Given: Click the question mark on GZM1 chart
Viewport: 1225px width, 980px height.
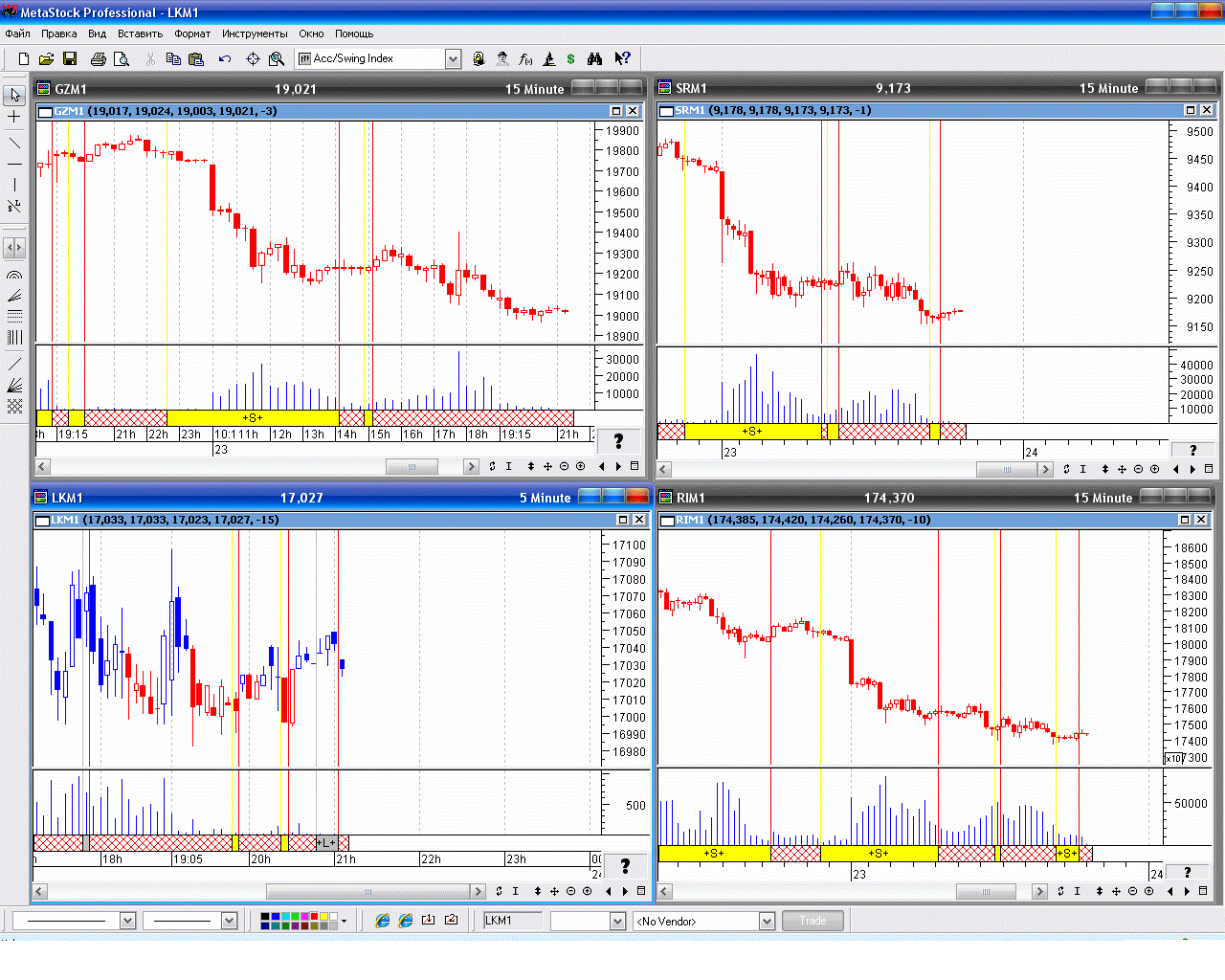Looking at the screenshot, I should click(x=618, y=441).
